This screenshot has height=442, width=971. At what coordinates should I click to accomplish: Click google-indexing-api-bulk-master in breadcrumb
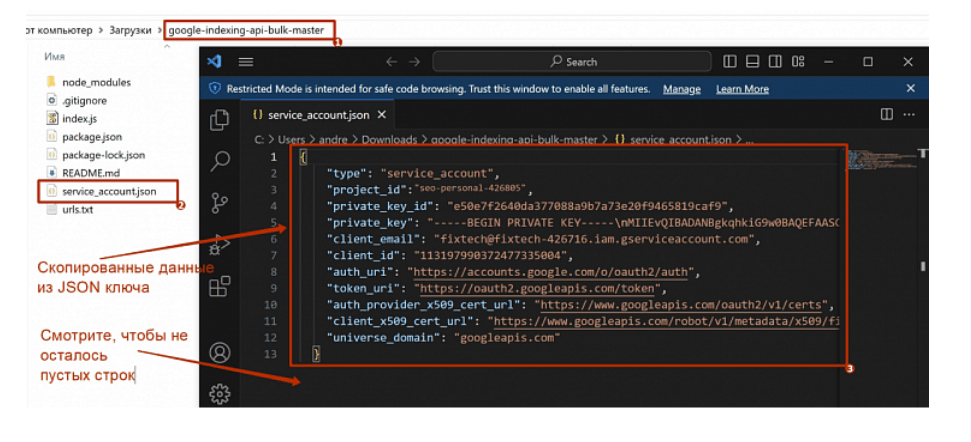click(513, 140)
